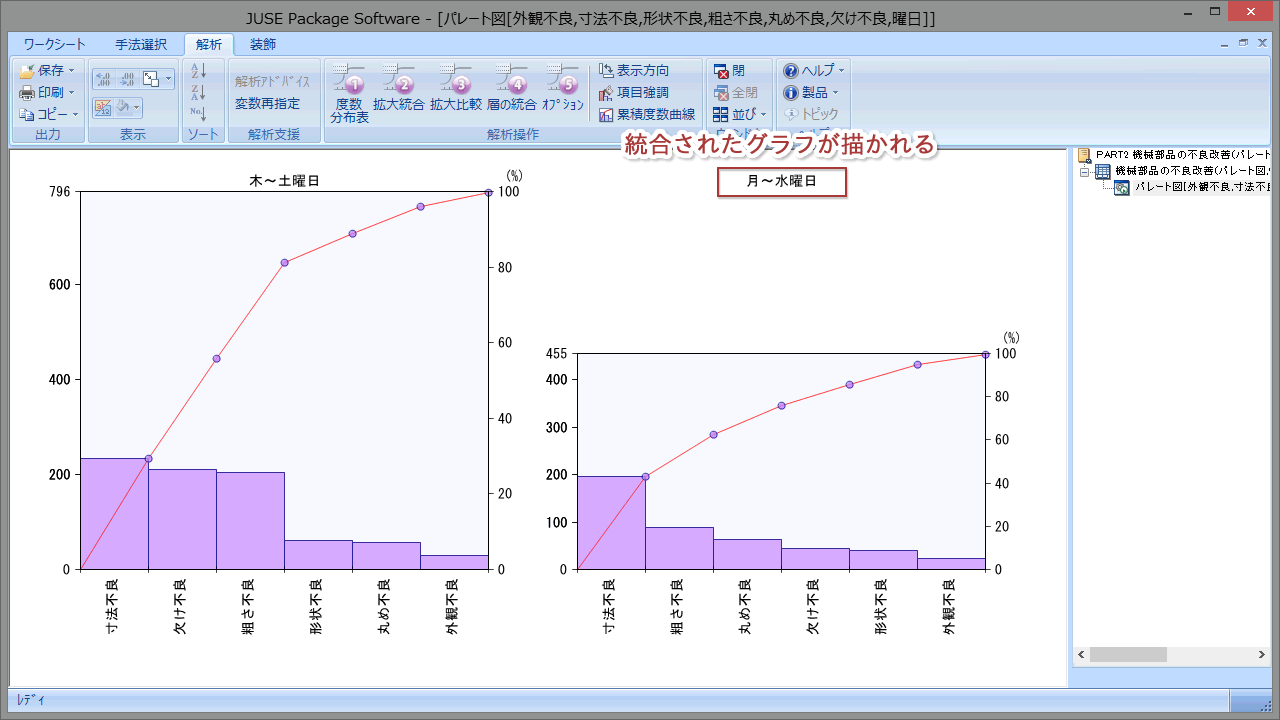Click the tree panel scroll left arrow

[x=1081, y=654]
